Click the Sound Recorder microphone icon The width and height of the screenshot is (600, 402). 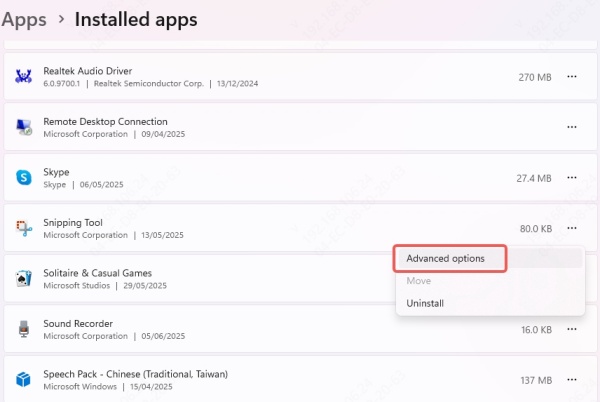click(x=24, y=329)
